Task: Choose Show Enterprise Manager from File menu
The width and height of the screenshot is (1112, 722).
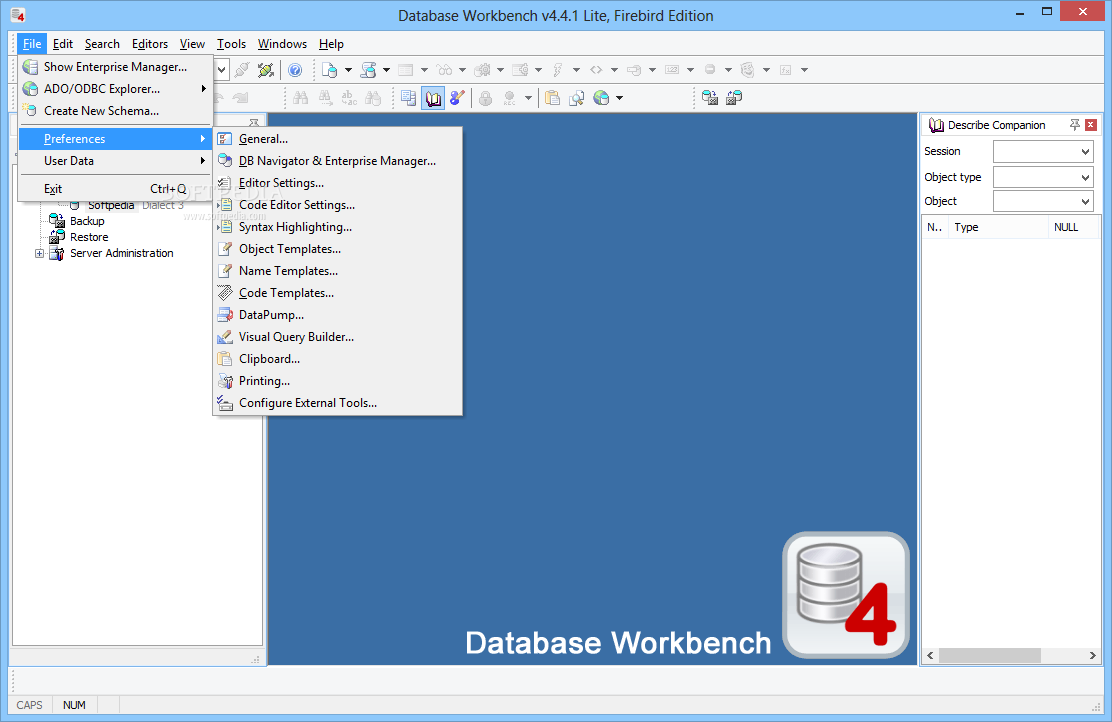Action: pyautogui.click(x=115, y=67)
